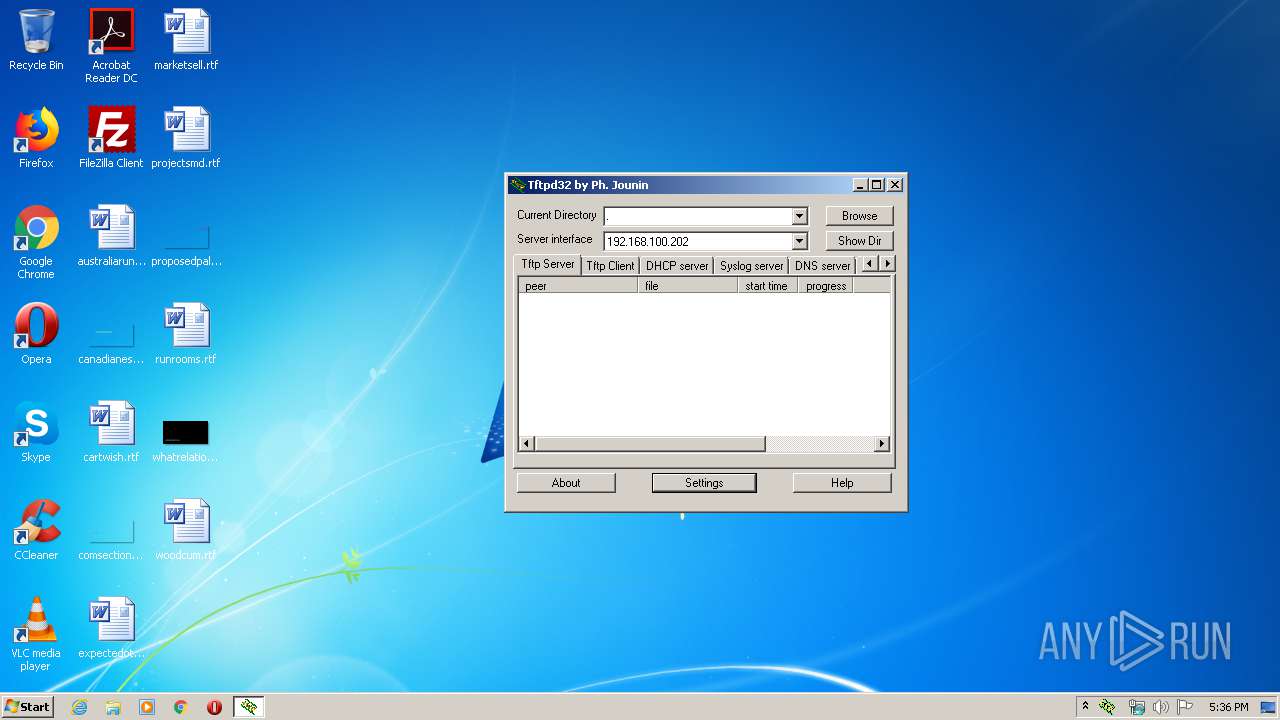The height and width of the screenshot is (720, 1280).
Task: Open the Start menu
Action: point(27,707)
